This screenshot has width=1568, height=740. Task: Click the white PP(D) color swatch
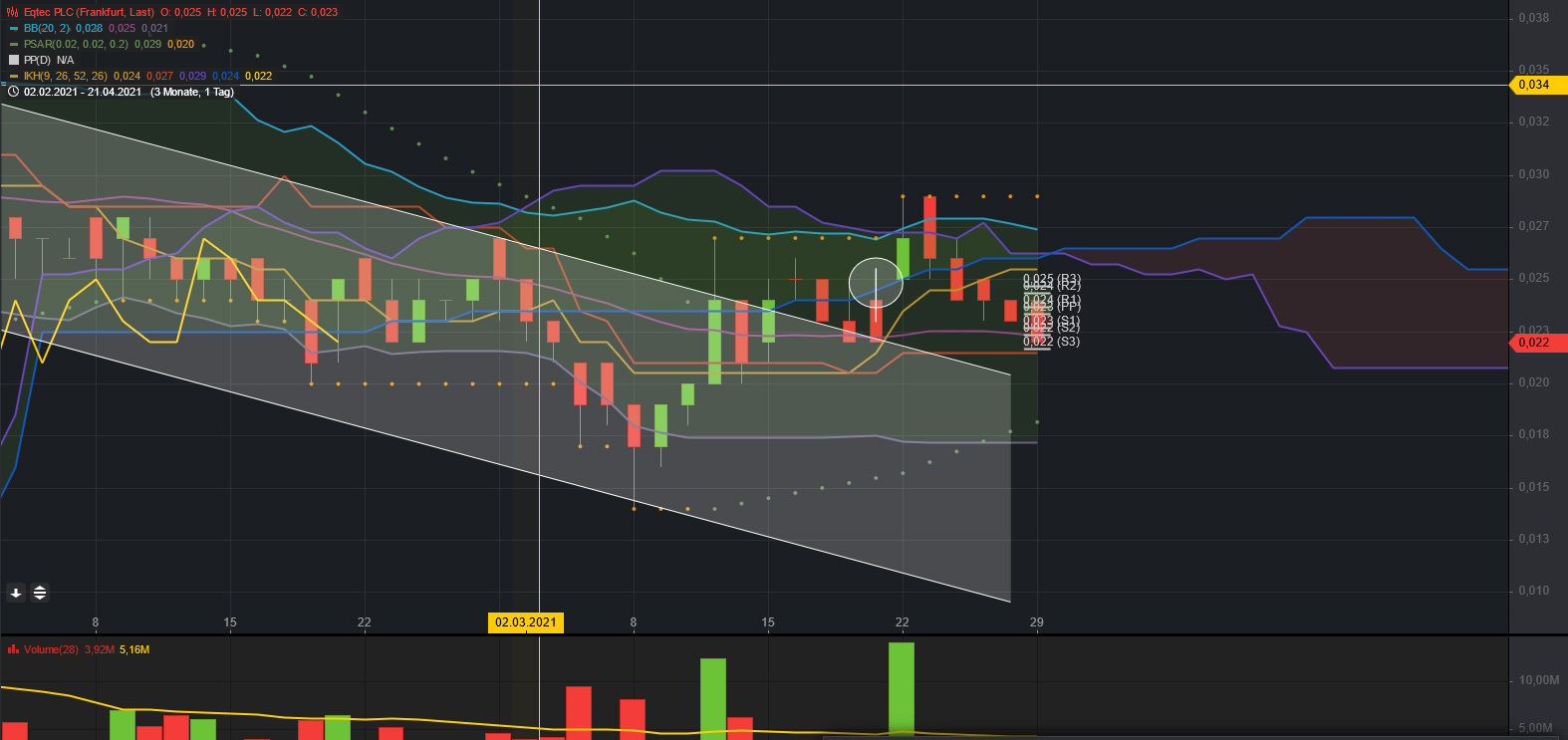click(14, 60)
